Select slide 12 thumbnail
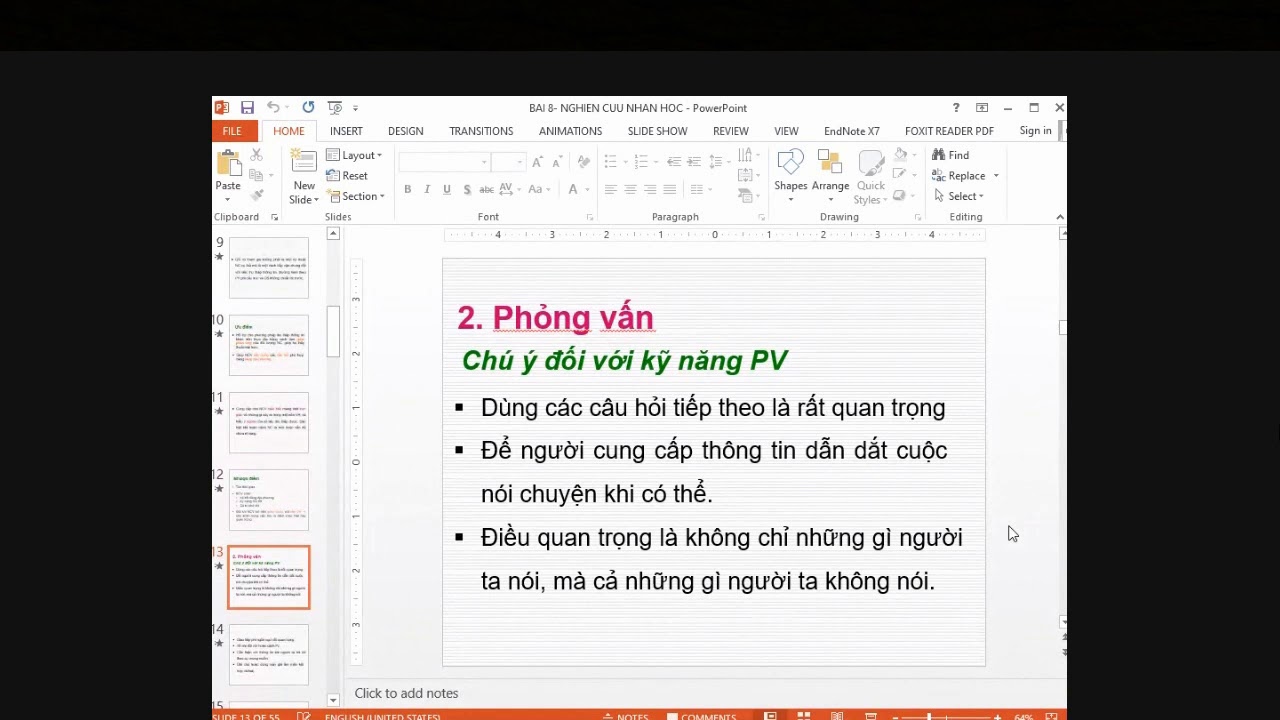This screenshot has height=720, width=1280. pos(269,500)
